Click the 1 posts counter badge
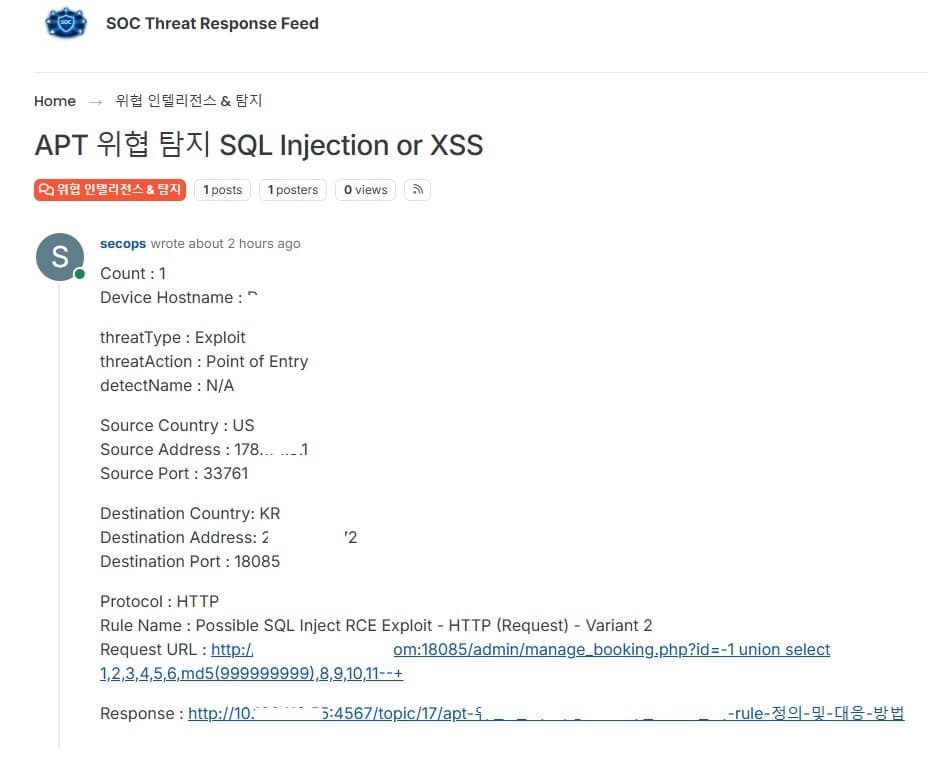Viewport: 928px width, 759px height. click(222, 190)
